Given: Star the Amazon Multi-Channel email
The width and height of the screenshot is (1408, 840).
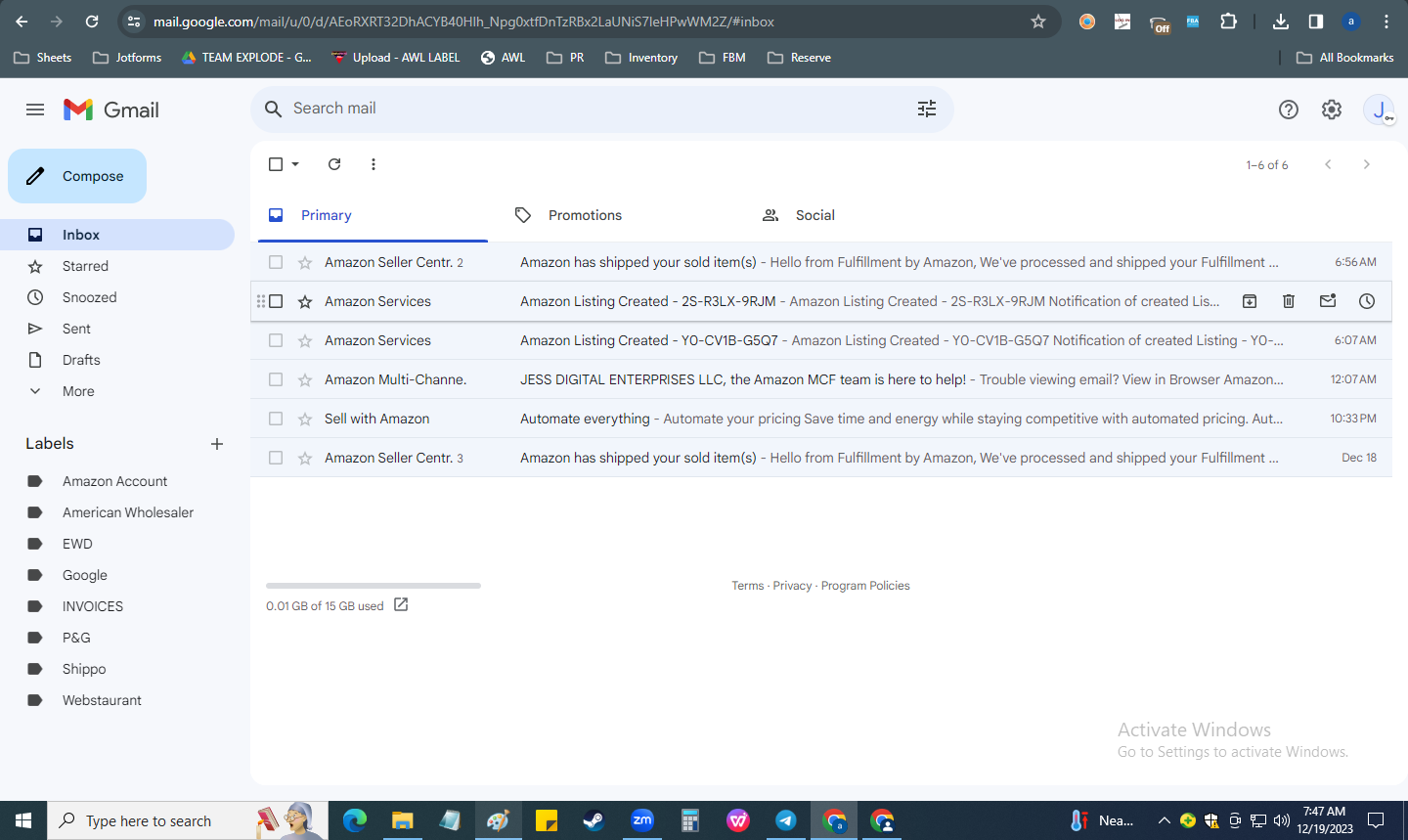Looking at the screenshot, I should pos(305,379).
